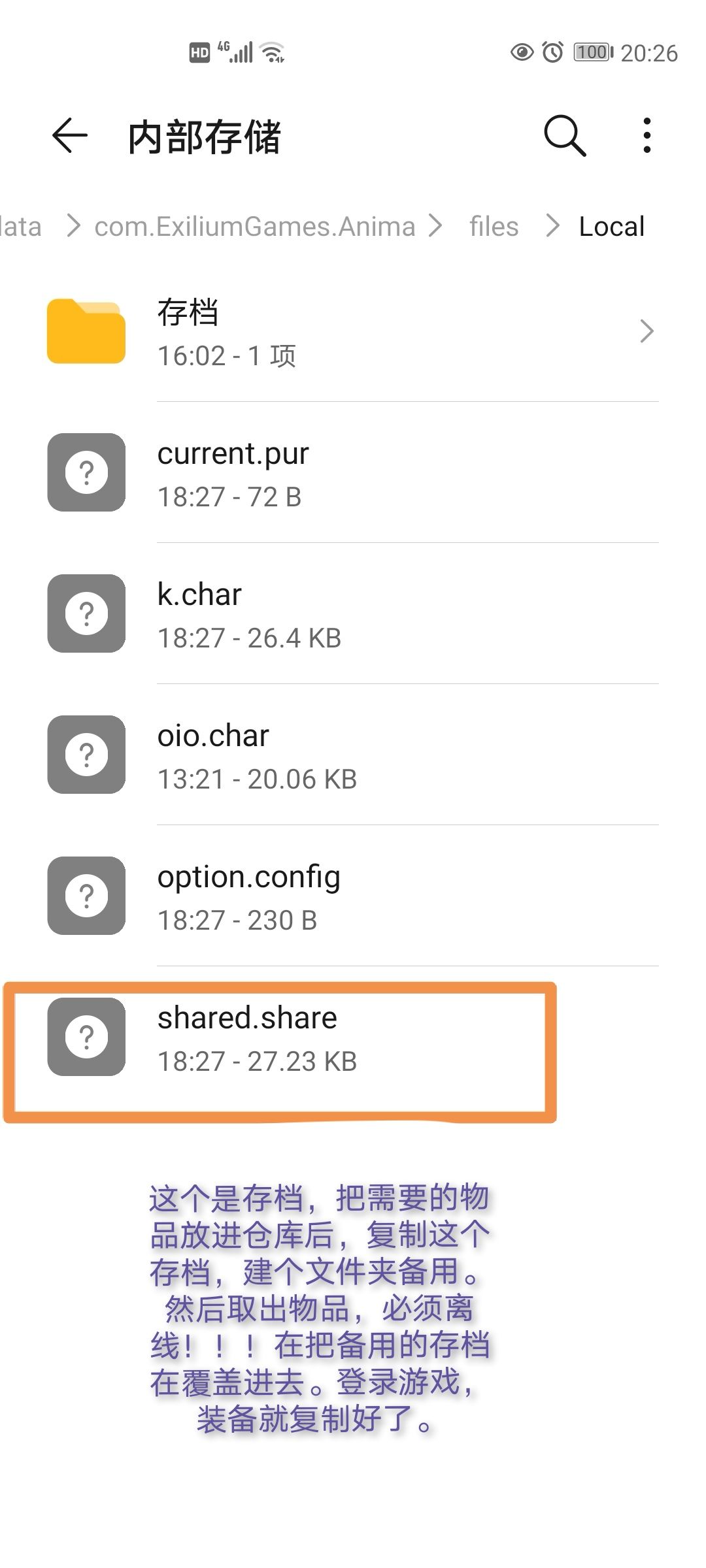Go to the files breadcrumb folder
Viewport: 706px width, 1568px height.
(x=494, y=227)
